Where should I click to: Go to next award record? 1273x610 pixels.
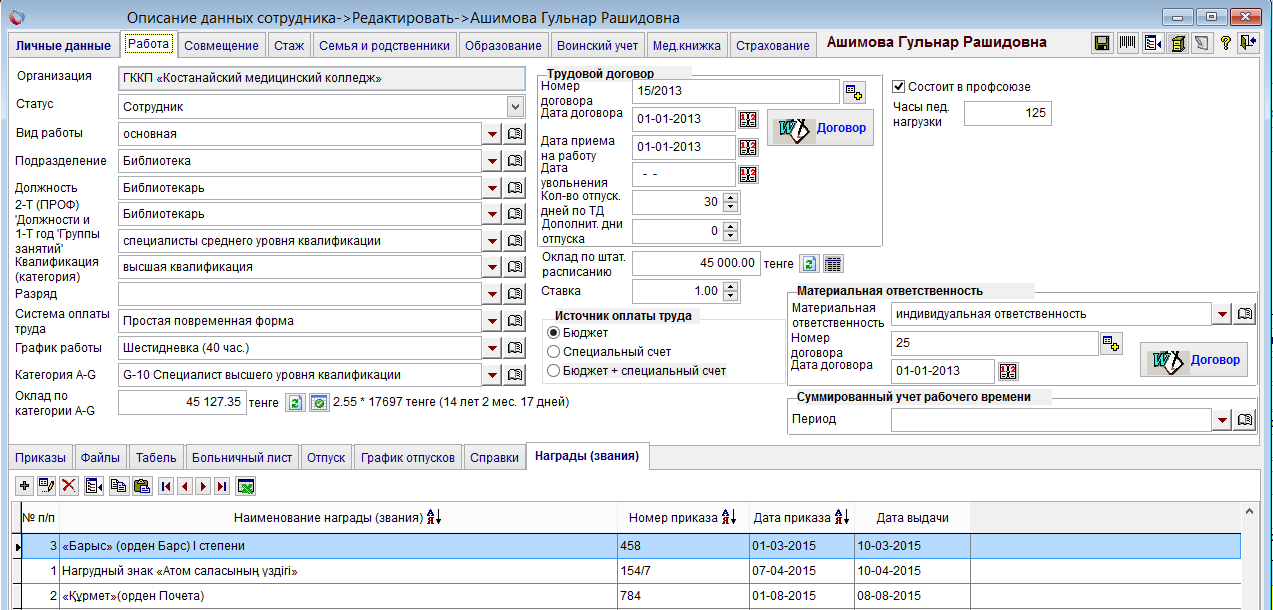point(203,486)
